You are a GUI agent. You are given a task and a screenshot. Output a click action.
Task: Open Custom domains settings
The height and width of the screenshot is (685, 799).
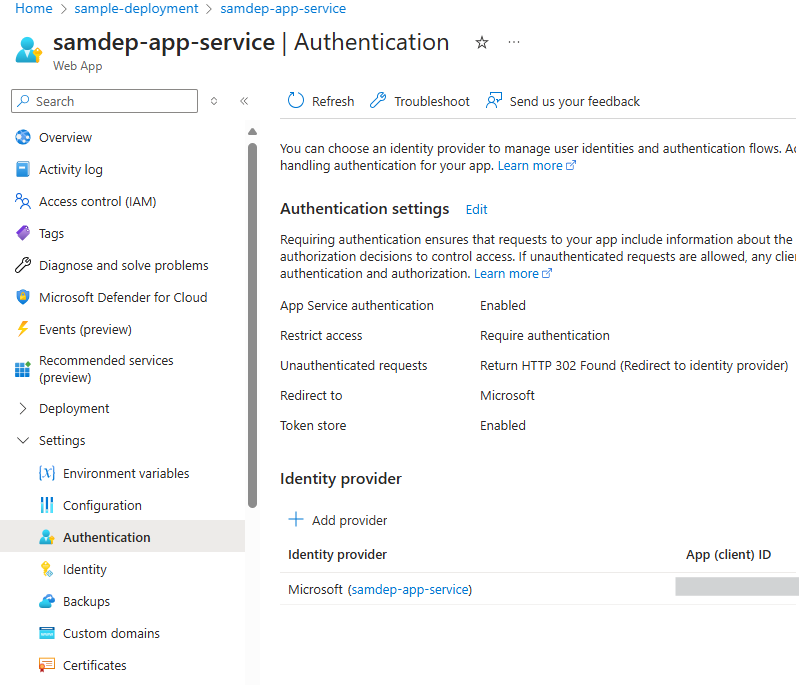point(111,633)
